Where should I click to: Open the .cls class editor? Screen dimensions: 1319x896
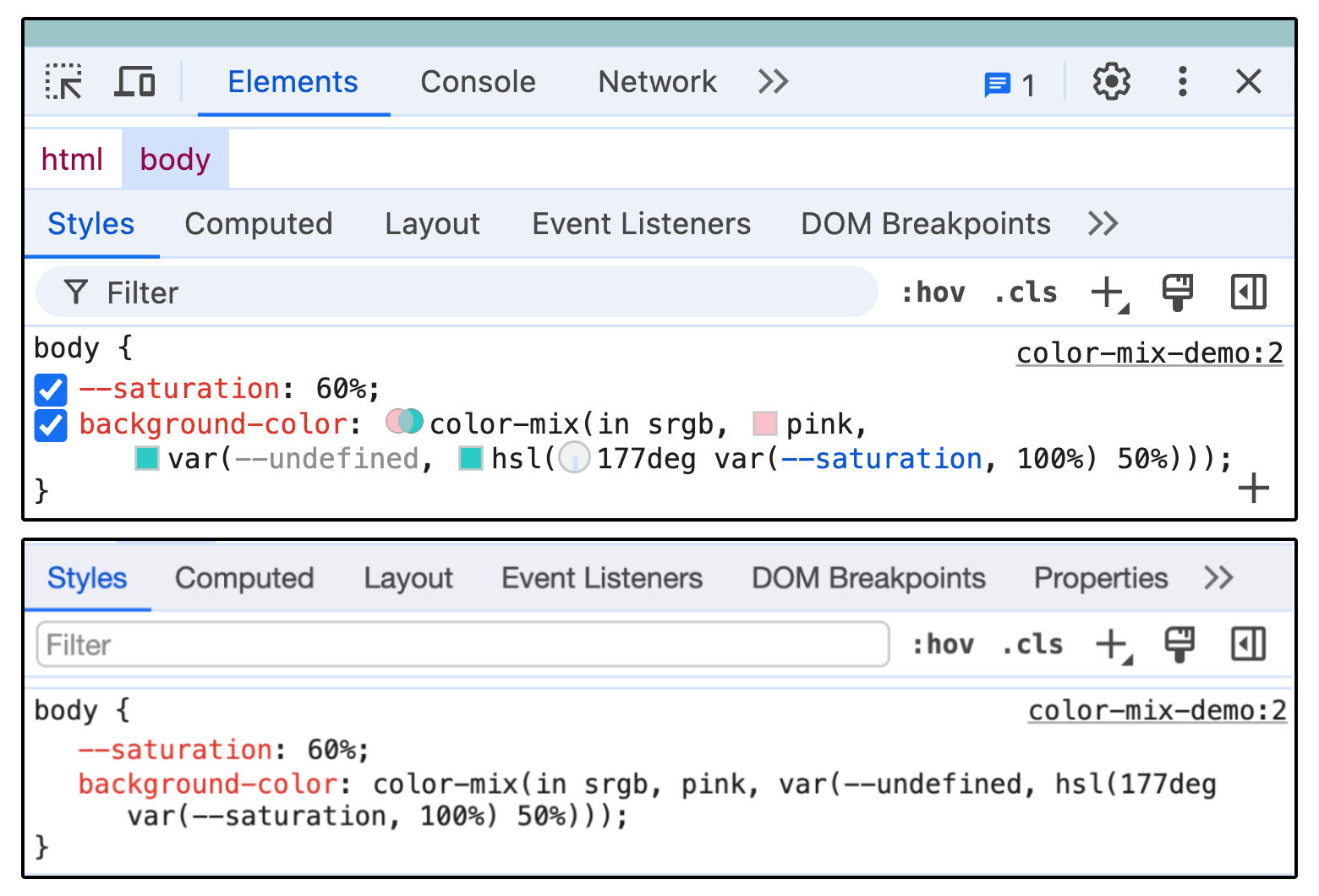point(1025,292)
